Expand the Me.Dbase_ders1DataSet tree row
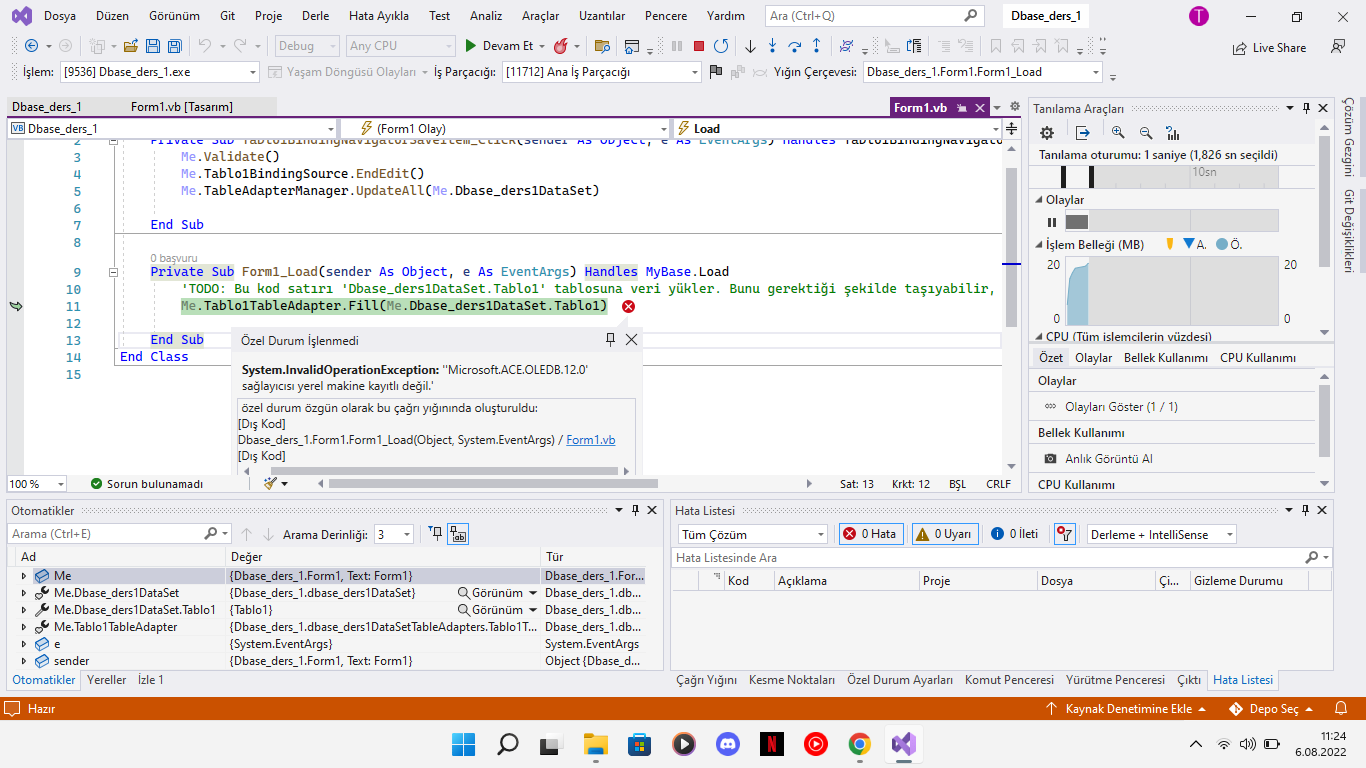 24,593
